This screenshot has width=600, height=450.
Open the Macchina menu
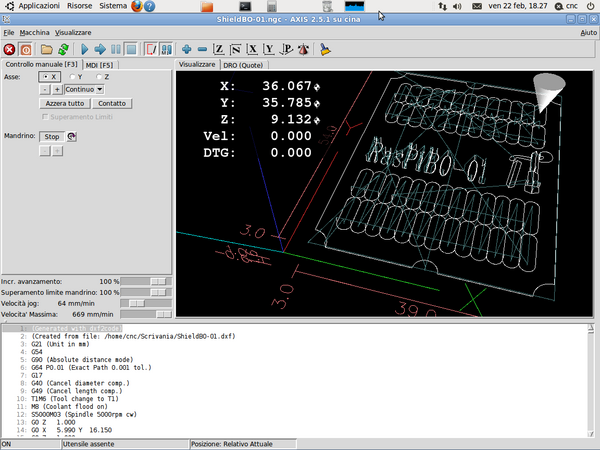point(33,32)
